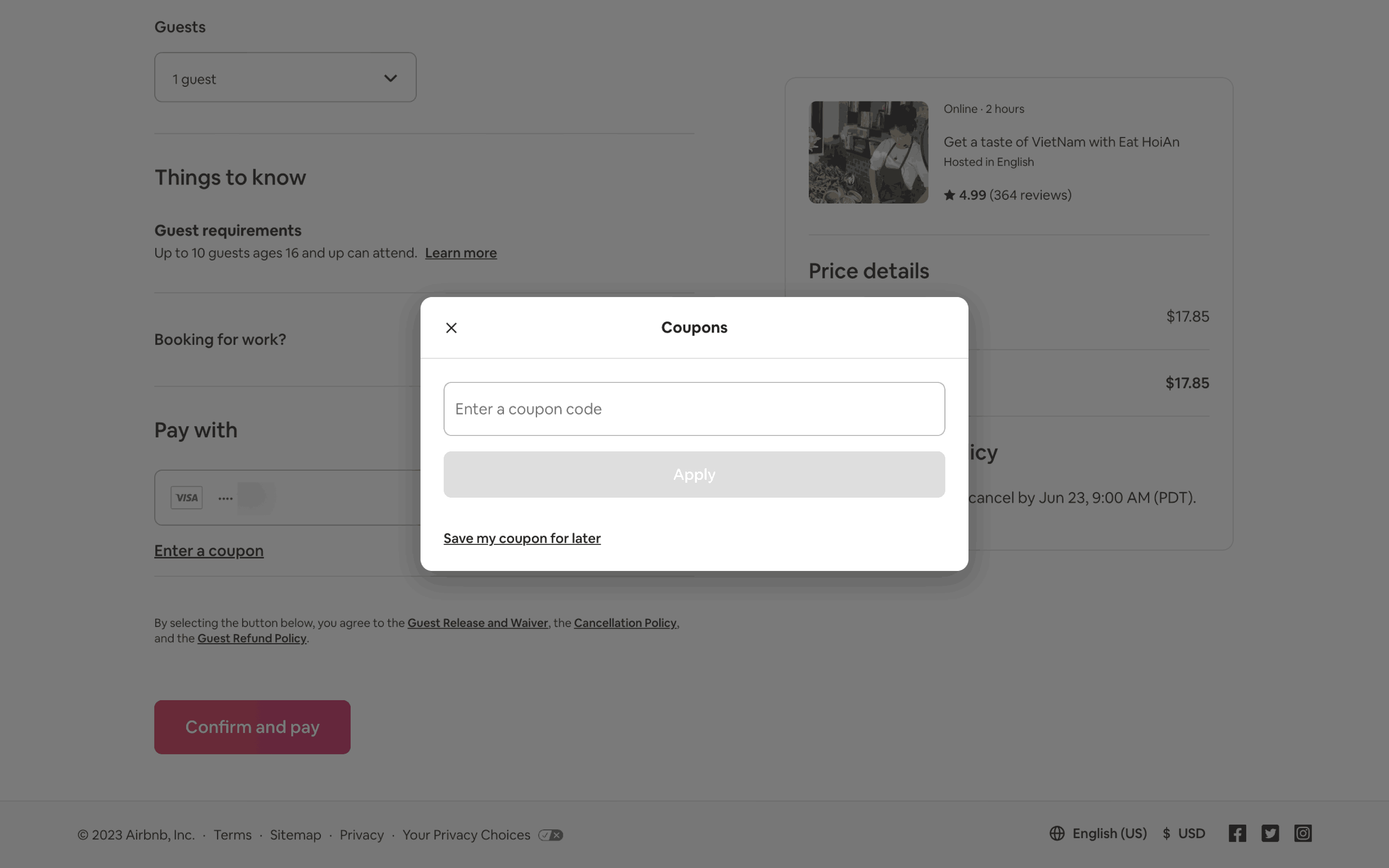This screenshot has width=1389, height=868.
Task: Click the Your Privacy Choices toggle icon
Action: tap(550, 835)
